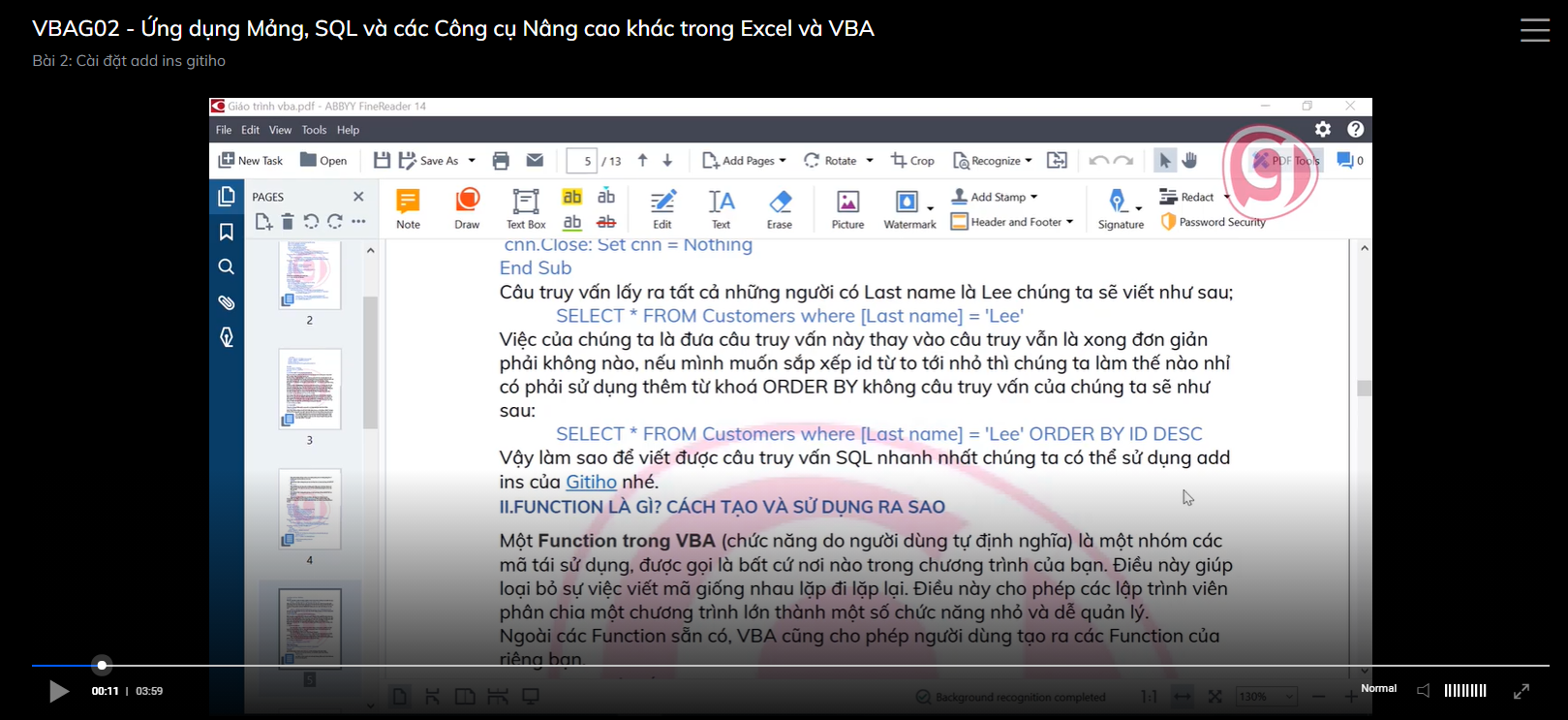Open settings gear icon

1323,129
